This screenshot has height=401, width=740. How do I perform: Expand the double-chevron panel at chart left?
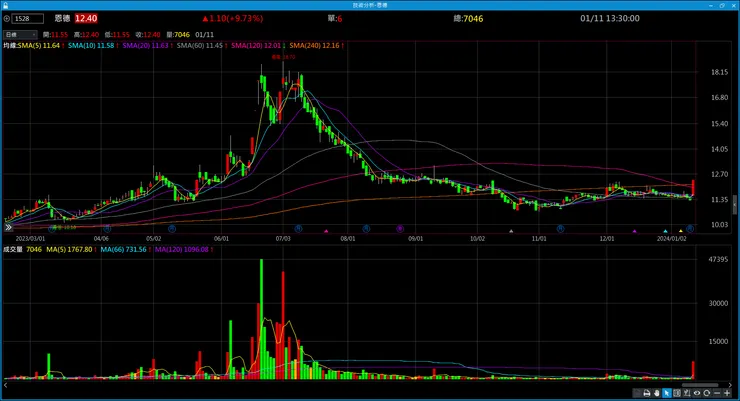(8, 227)
